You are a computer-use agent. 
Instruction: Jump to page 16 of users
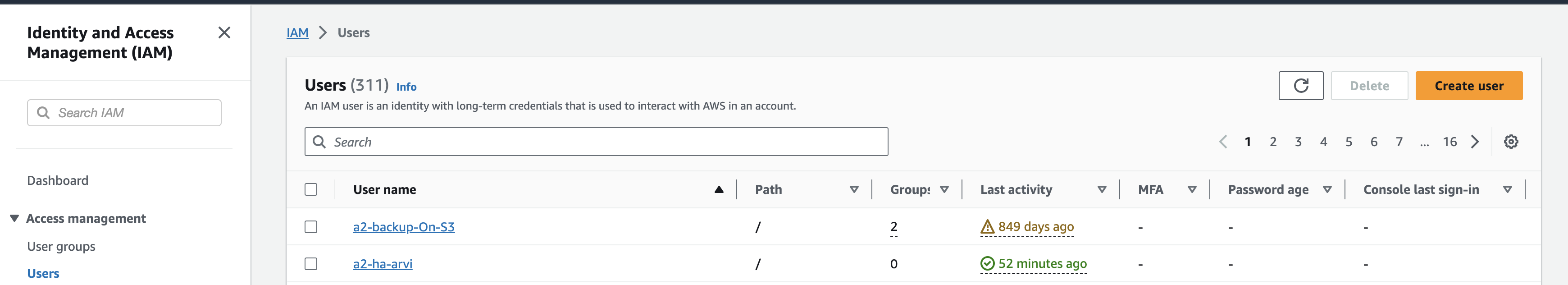pos(1449,142)
